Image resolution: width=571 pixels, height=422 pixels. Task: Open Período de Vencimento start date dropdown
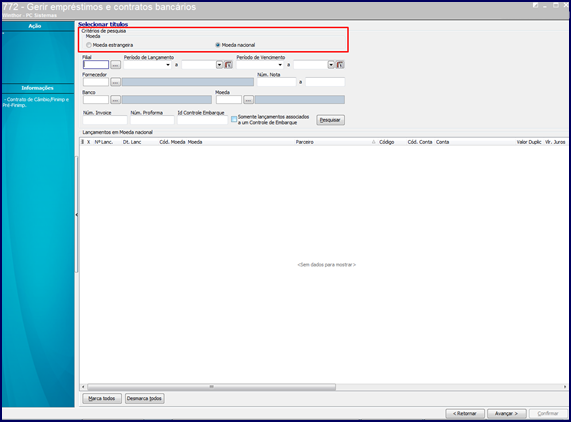pyautogui.click(x=280, y=65)
